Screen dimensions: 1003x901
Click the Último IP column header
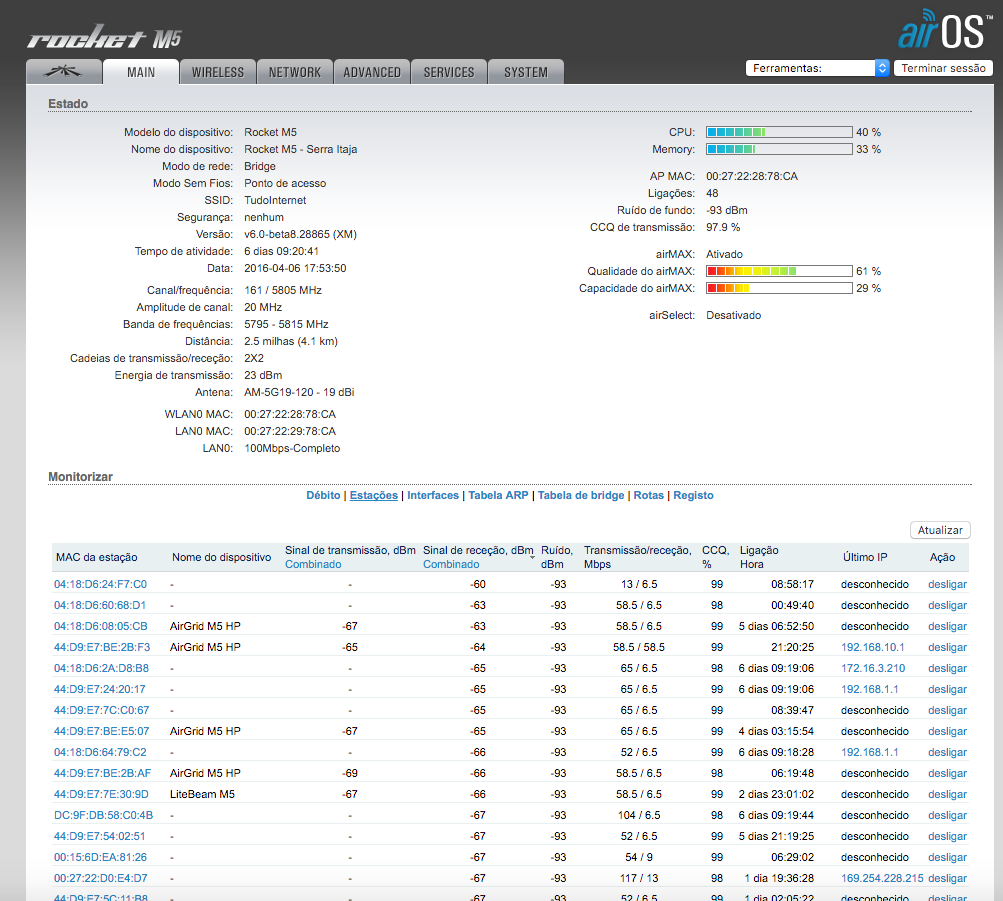coord(865,557)
